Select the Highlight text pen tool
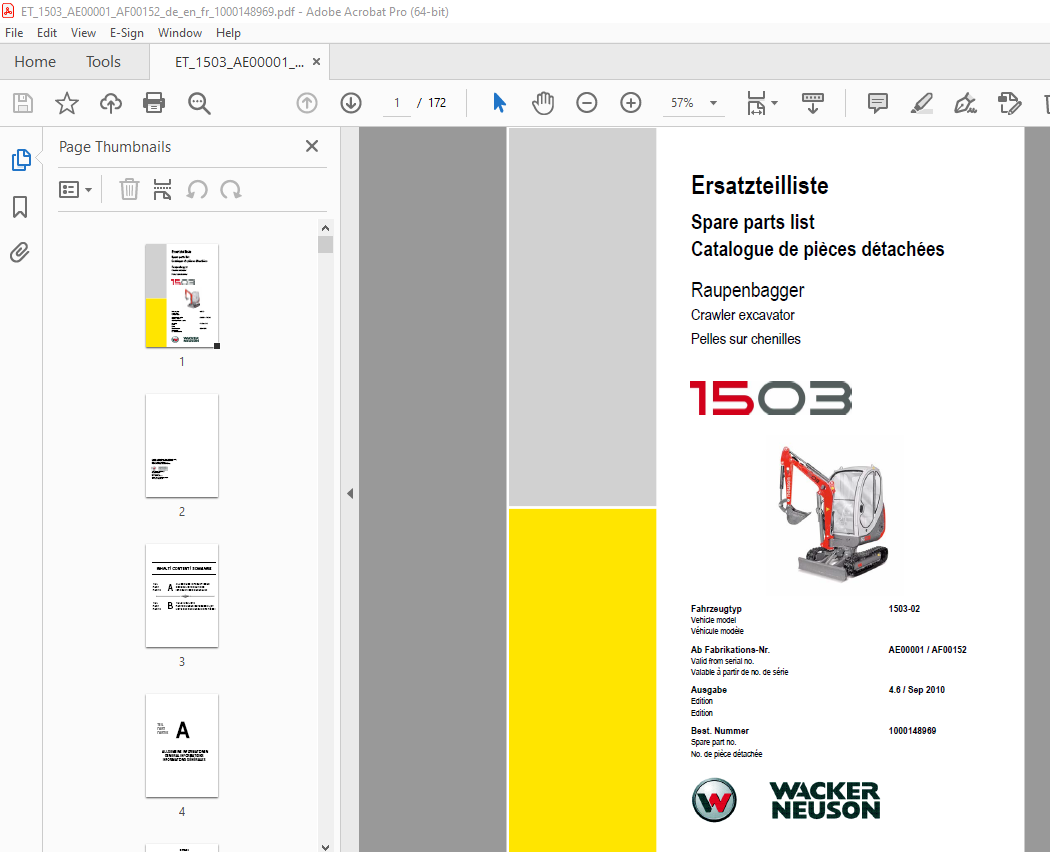The width and height of the screenshot is (1050, 852). click(x=922, y=103)
